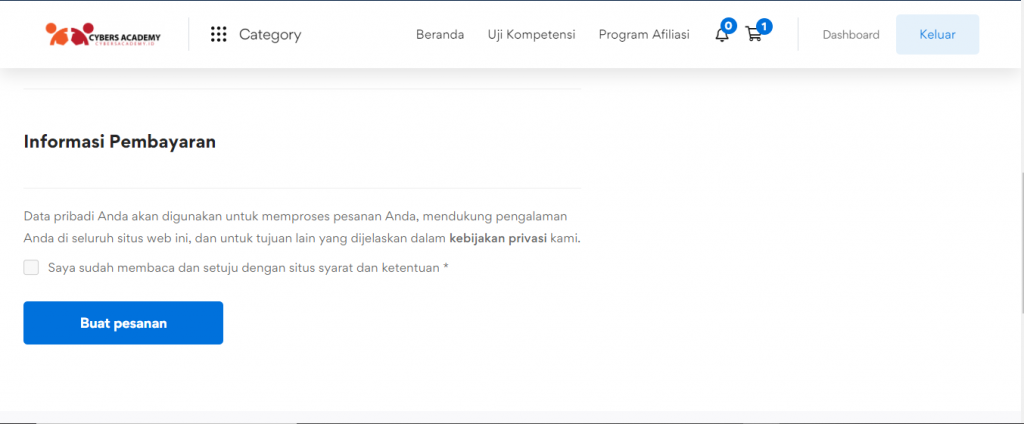Viewport: 1024px width, 424px height.
Task: Open the notifications bell icon
Action: 721,36
